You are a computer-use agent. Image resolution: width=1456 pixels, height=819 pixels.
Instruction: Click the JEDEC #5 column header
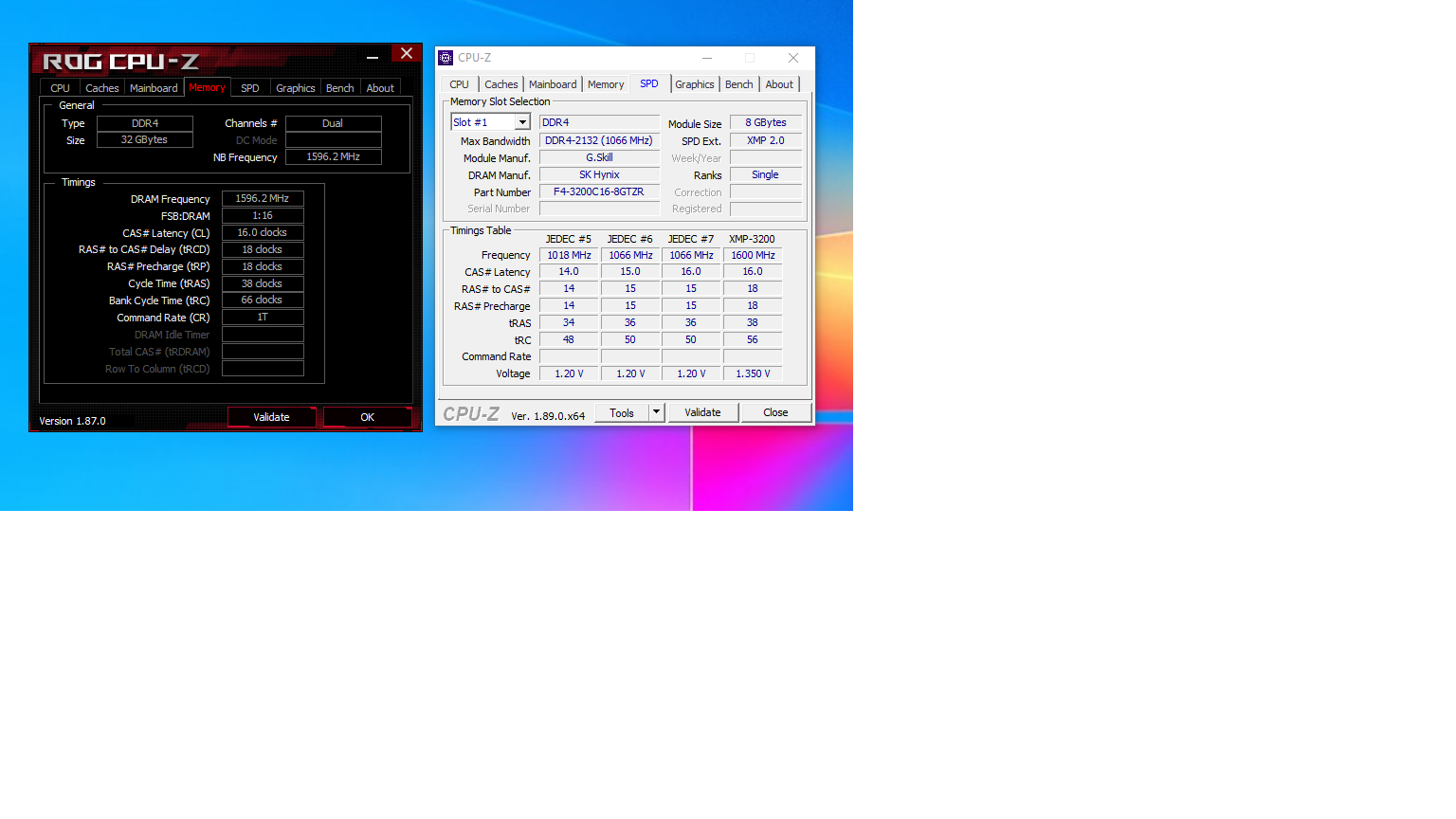click(568, 239)
